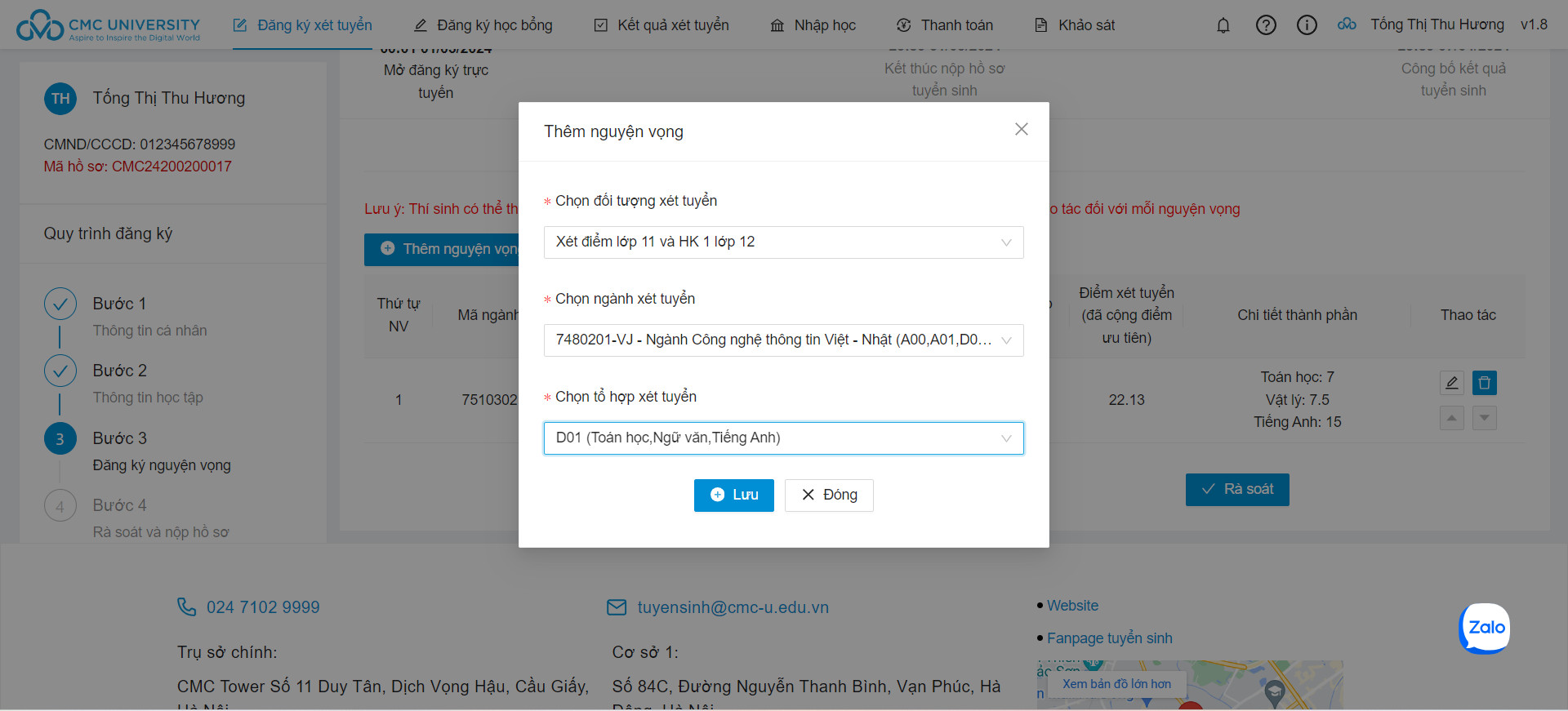1568x711 pixels.
Task: Click the phone icon next to 024 7102 9999
Action: point(187,607)
